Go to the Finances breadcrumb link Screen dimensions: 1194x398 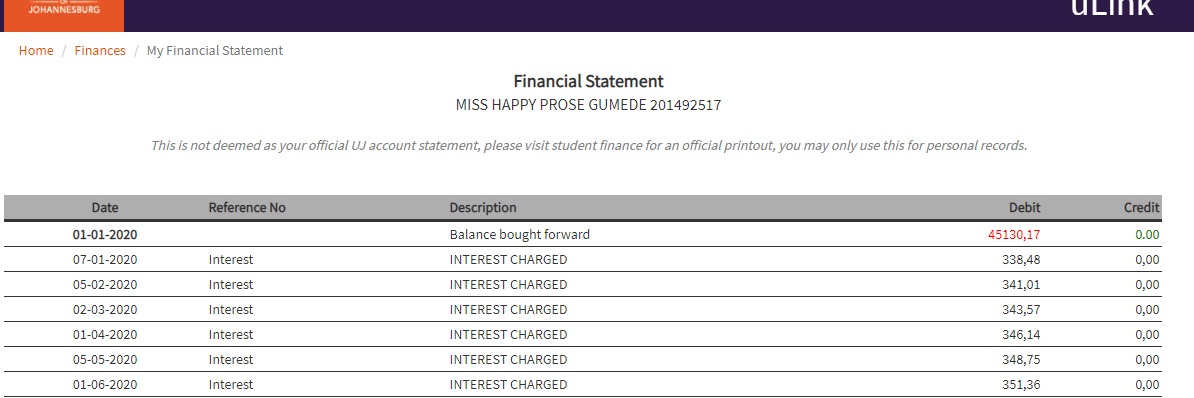(100, 51)
